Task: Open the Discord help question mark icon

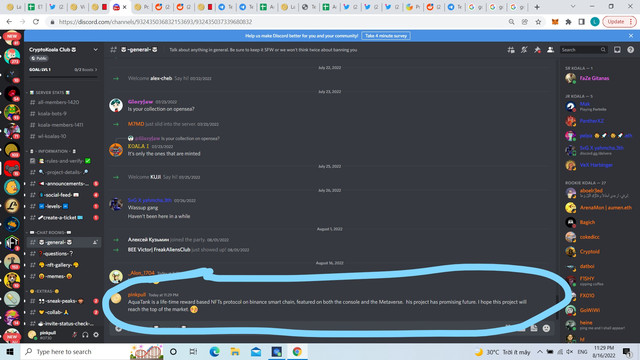Action: click(631, 50)
